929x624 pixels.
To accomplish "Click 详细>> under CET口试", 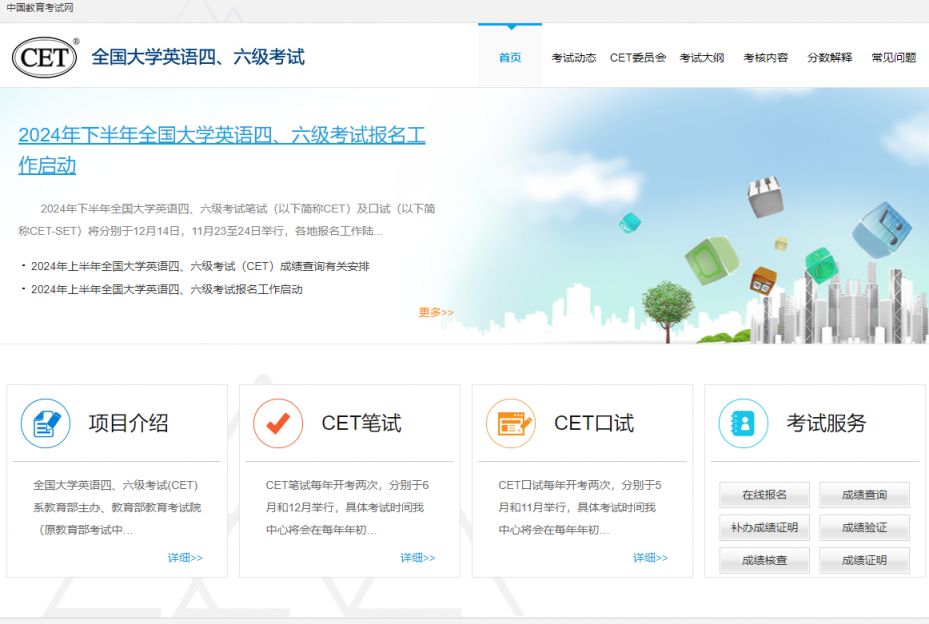I will pos(650,558).
